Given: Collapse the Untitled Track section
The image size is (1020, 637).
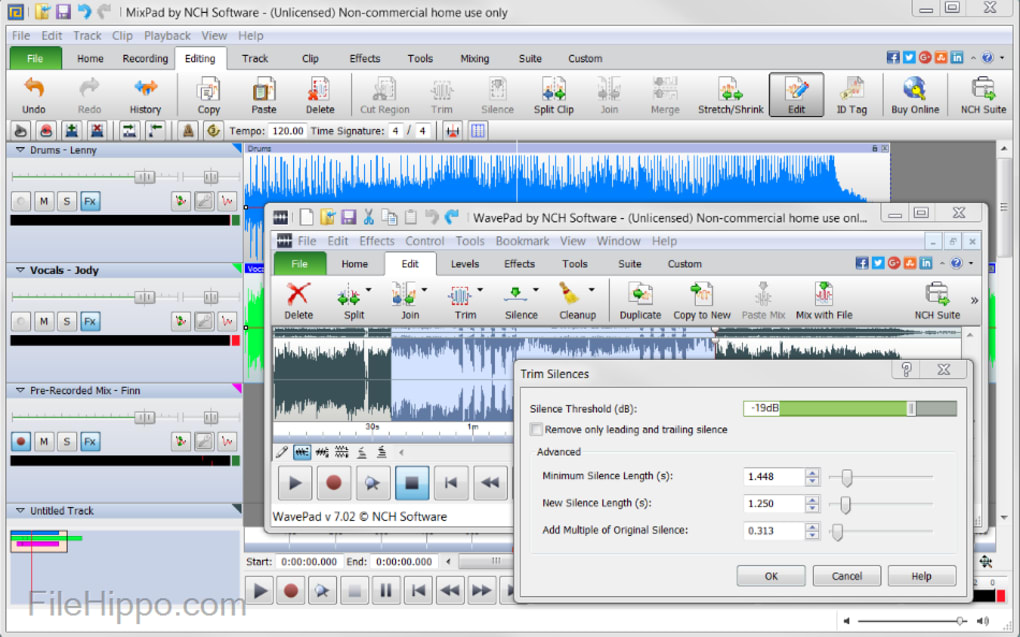Looking at the screenshot, I should [x=20, y=510].
